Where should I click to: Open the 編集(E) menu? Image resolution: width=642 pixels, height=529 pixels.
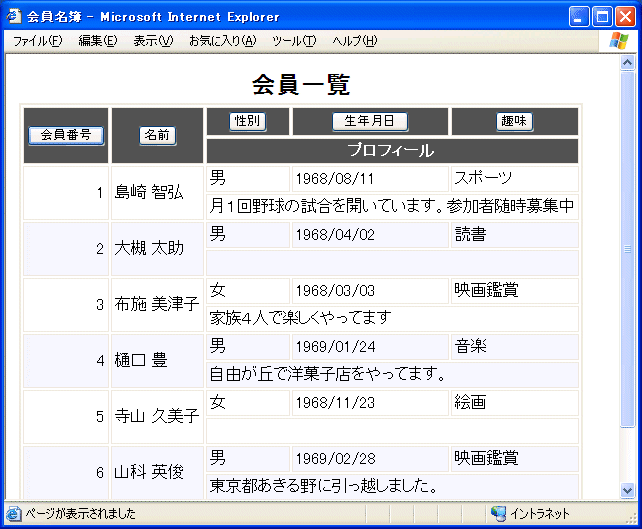click(x=98, y=41)
